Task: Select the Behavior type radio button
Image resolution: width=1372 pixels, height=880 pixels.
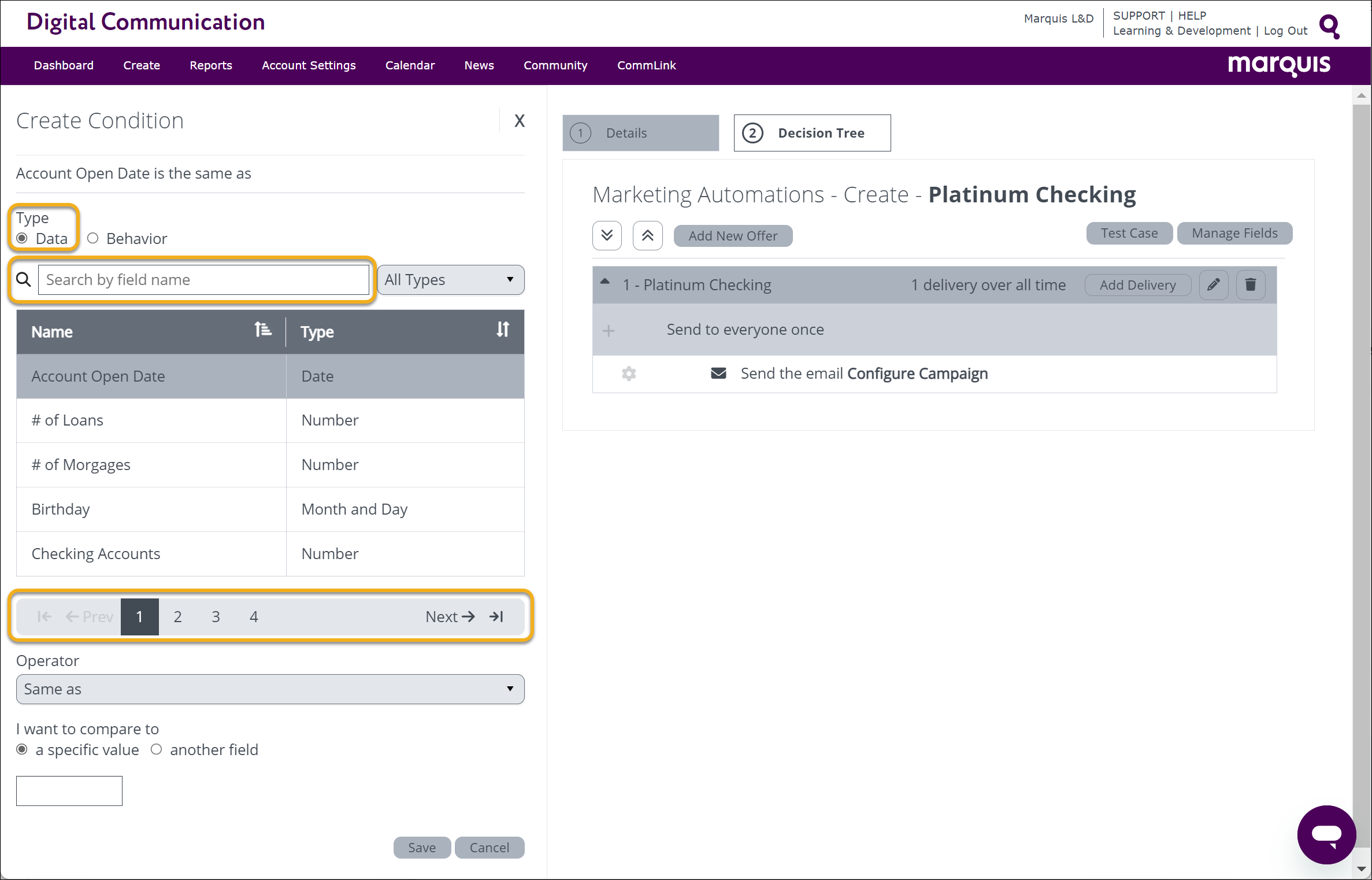Action: tap(92, 238)
